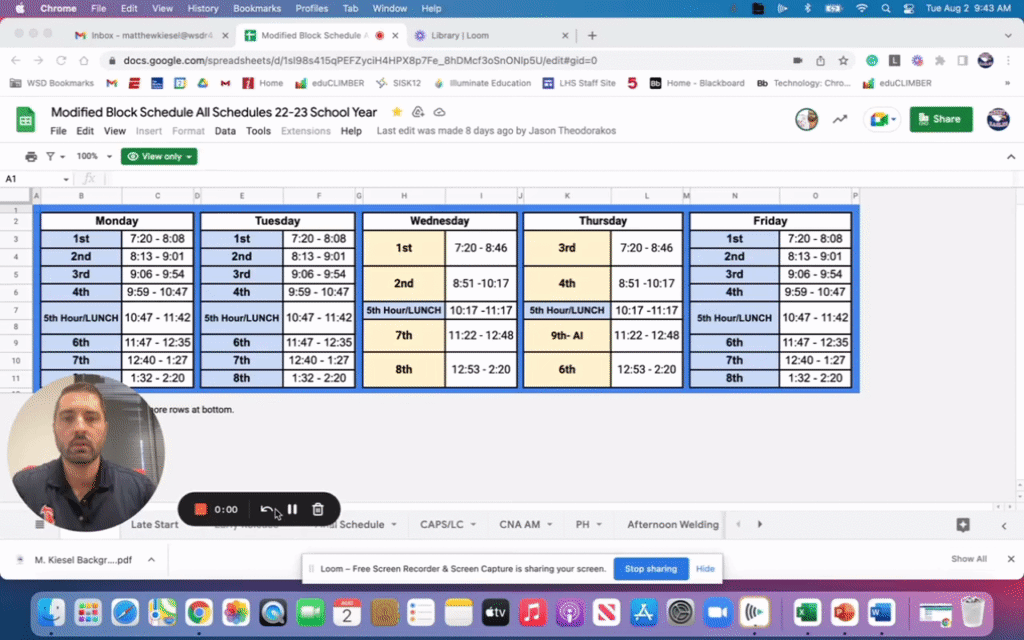The height and width of the screenshot is (640, 1024).
Task: Open the Bookmarks menu in the macOS menu bar
Action: (x=257, y=8)
